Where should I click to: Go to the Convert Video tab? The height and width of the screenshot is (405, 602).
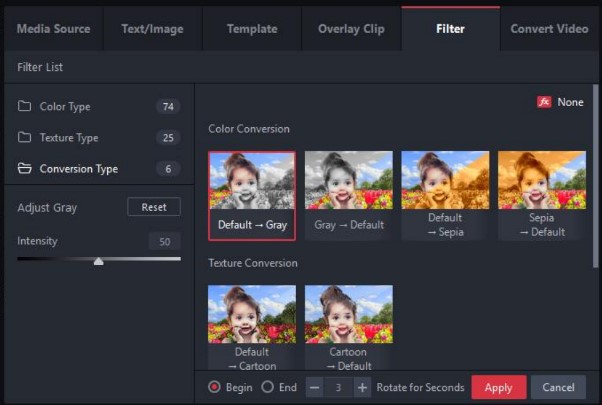[549, 29]
